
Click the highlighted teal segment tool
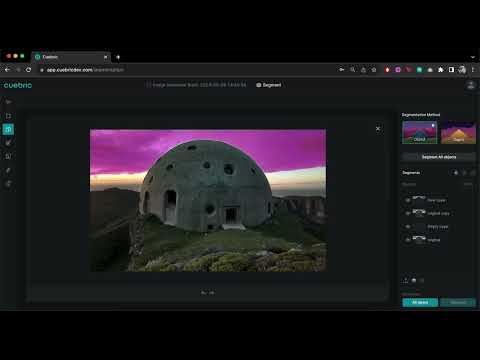(x=8, y=129)
